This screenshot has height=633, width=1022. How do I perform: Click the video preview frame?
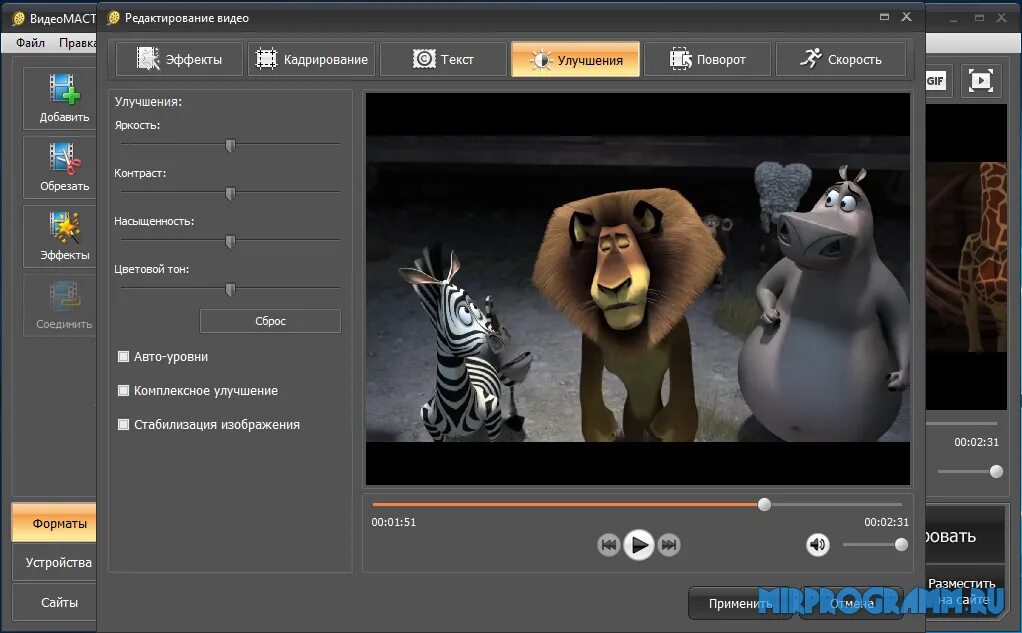tap(637, 289)
